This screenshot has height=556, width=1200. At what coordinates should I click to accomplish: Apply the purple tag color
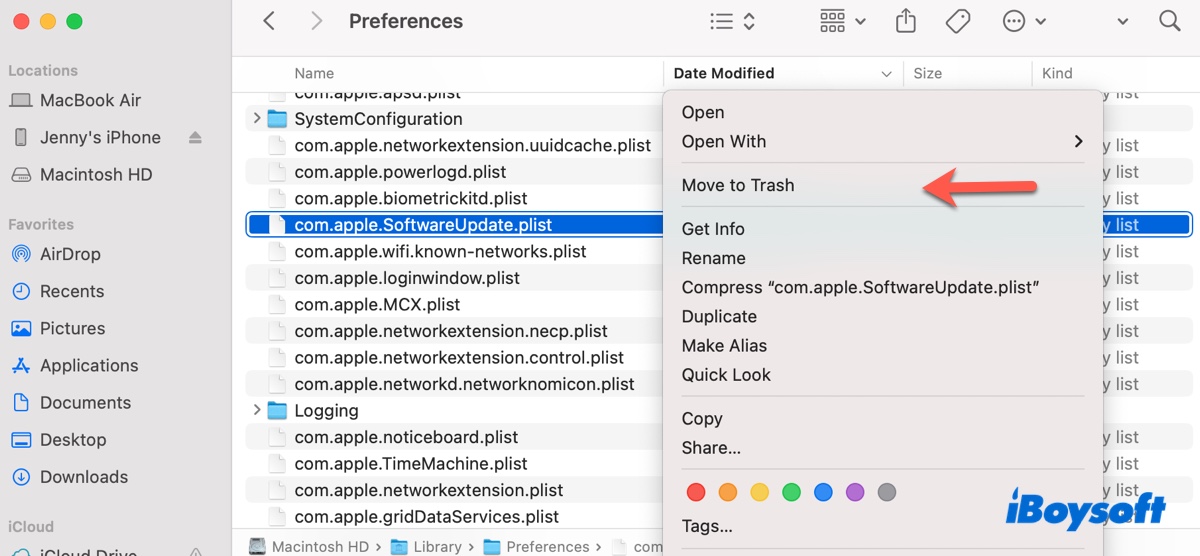[x=854, y=492]
